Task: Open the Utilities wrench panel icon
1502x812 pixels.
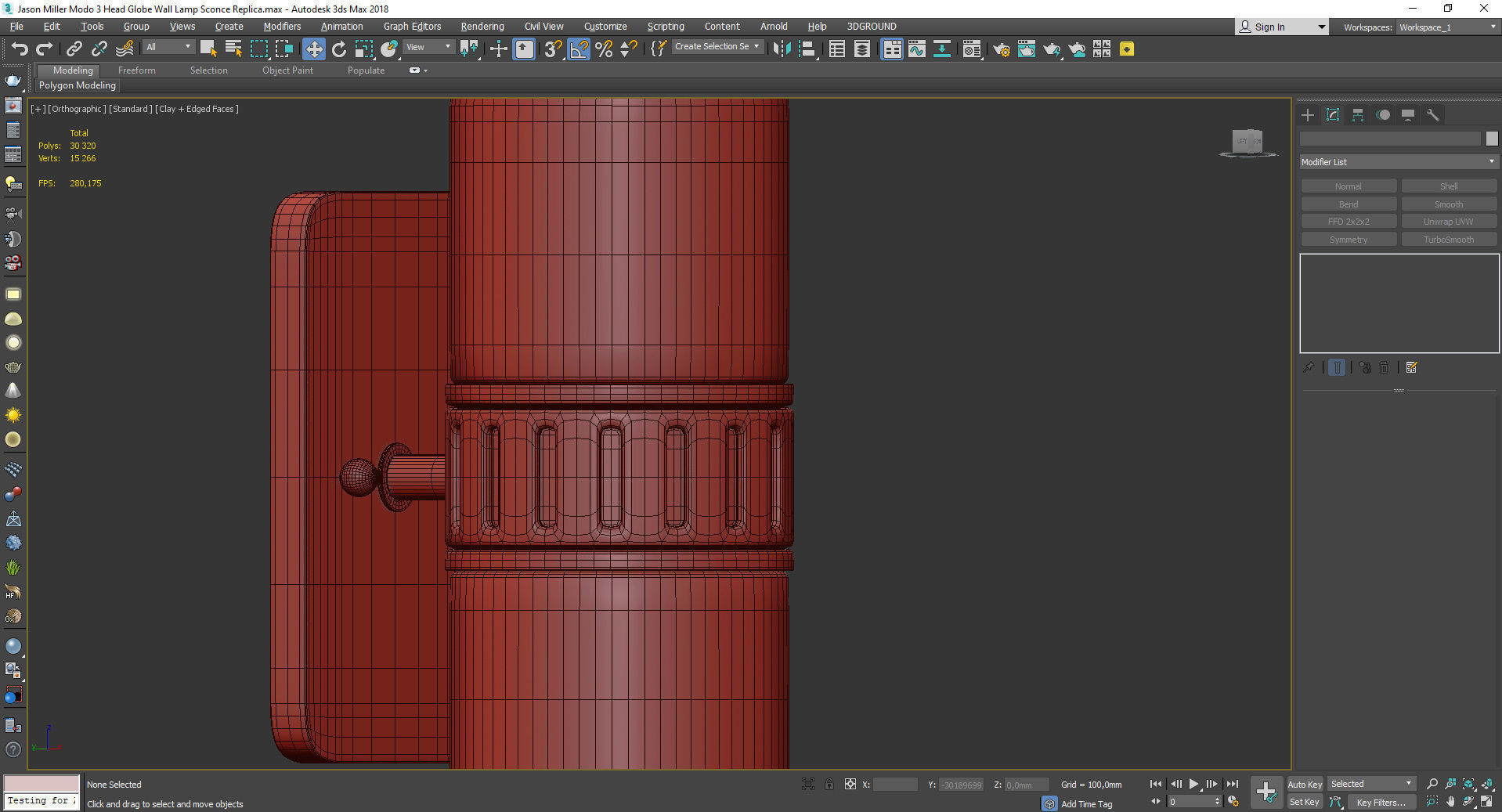Action: [x=1432, y=115]
